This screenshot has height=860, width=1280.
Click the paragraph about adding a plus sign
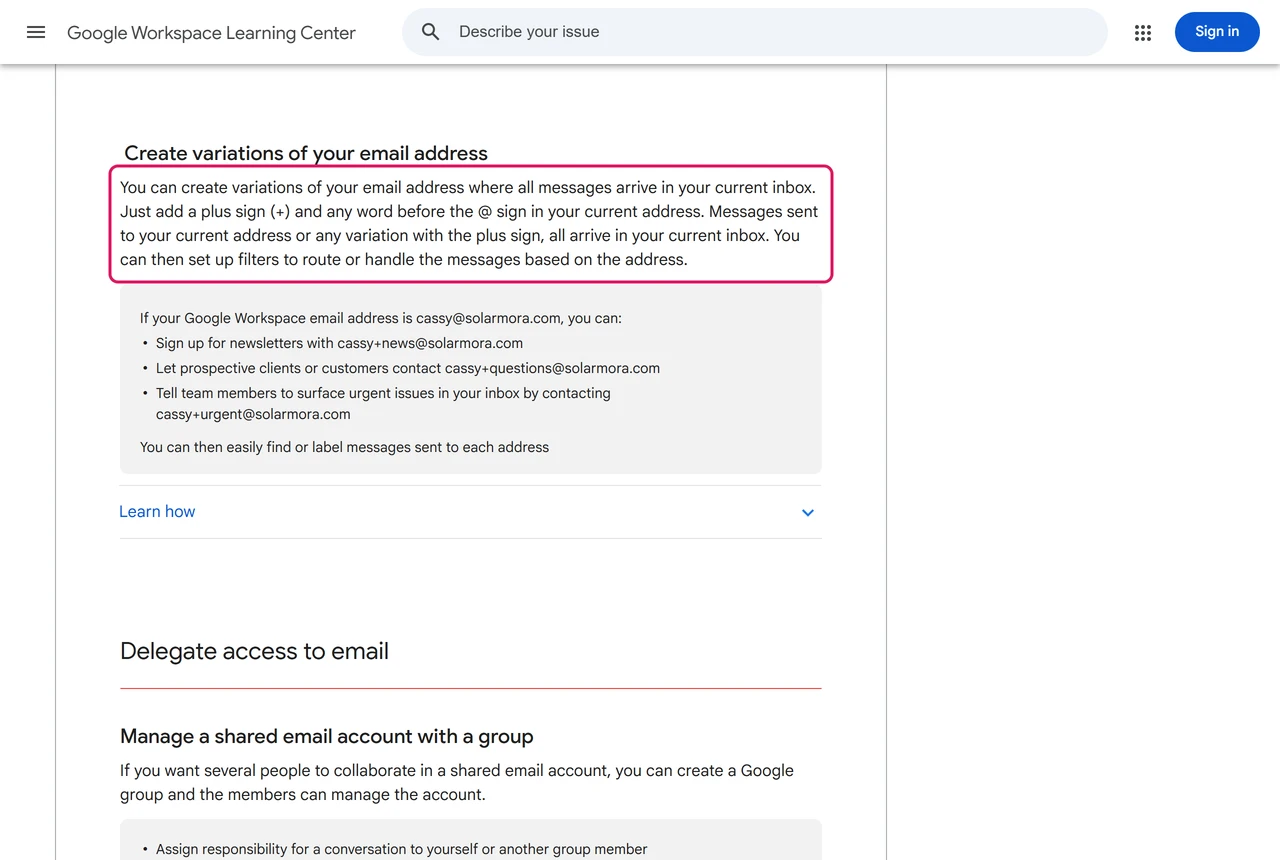point(470,224)
